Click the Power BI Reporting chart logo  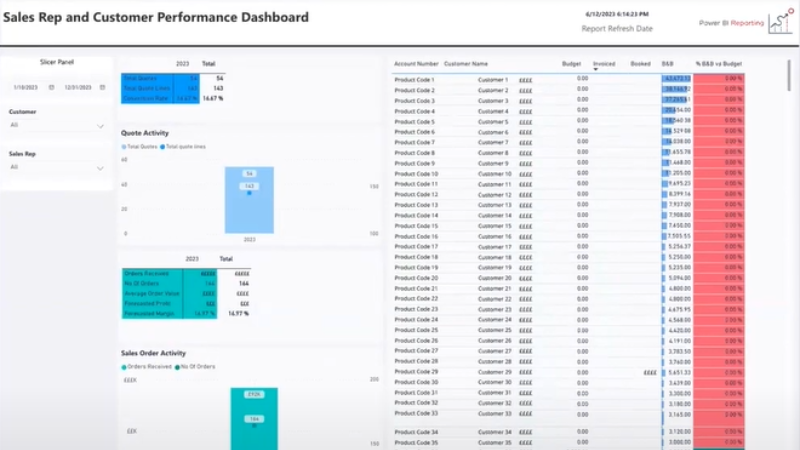coord(781,22)
